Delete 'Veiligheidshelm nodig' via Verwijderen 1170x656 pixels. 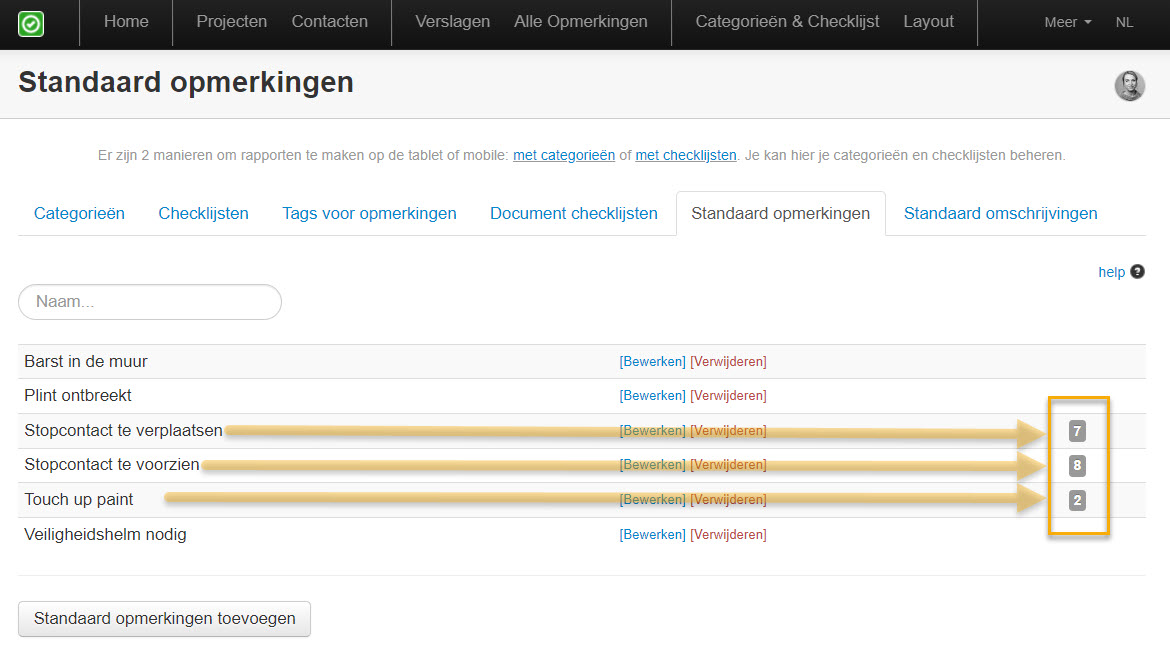click(728, 534)
